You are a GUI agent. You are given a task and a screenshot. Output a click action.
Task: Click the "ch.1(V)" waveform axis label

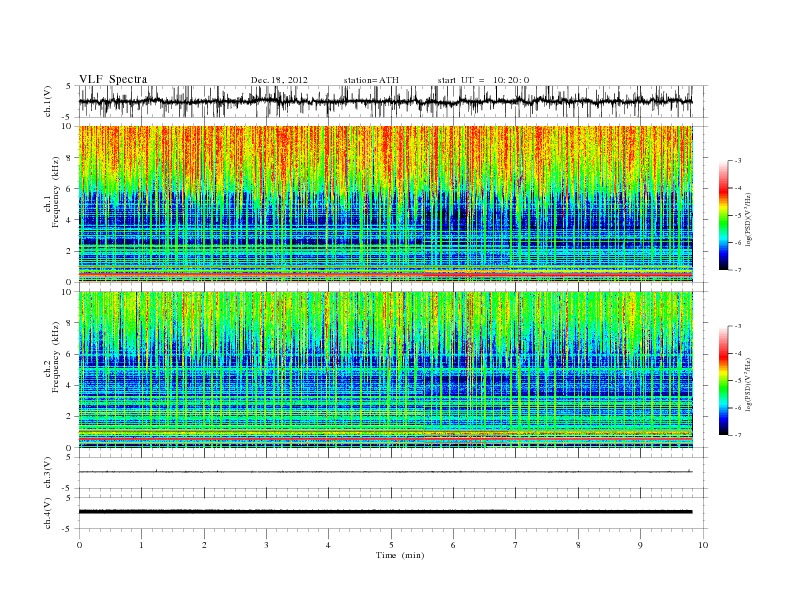[x=47, y=101]
